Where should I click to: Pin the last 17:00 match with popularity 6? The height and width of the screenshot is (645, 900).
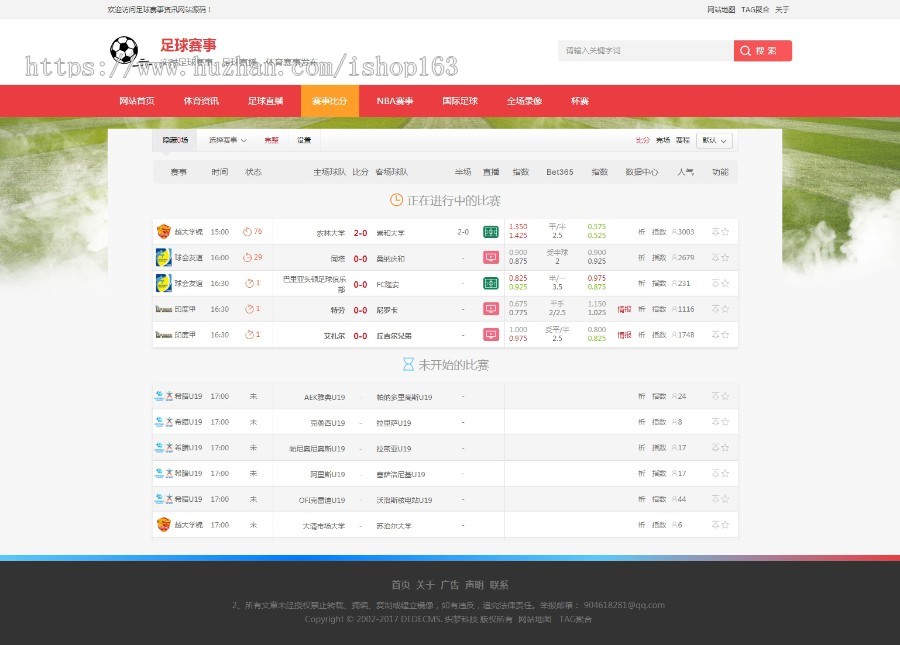715,524
